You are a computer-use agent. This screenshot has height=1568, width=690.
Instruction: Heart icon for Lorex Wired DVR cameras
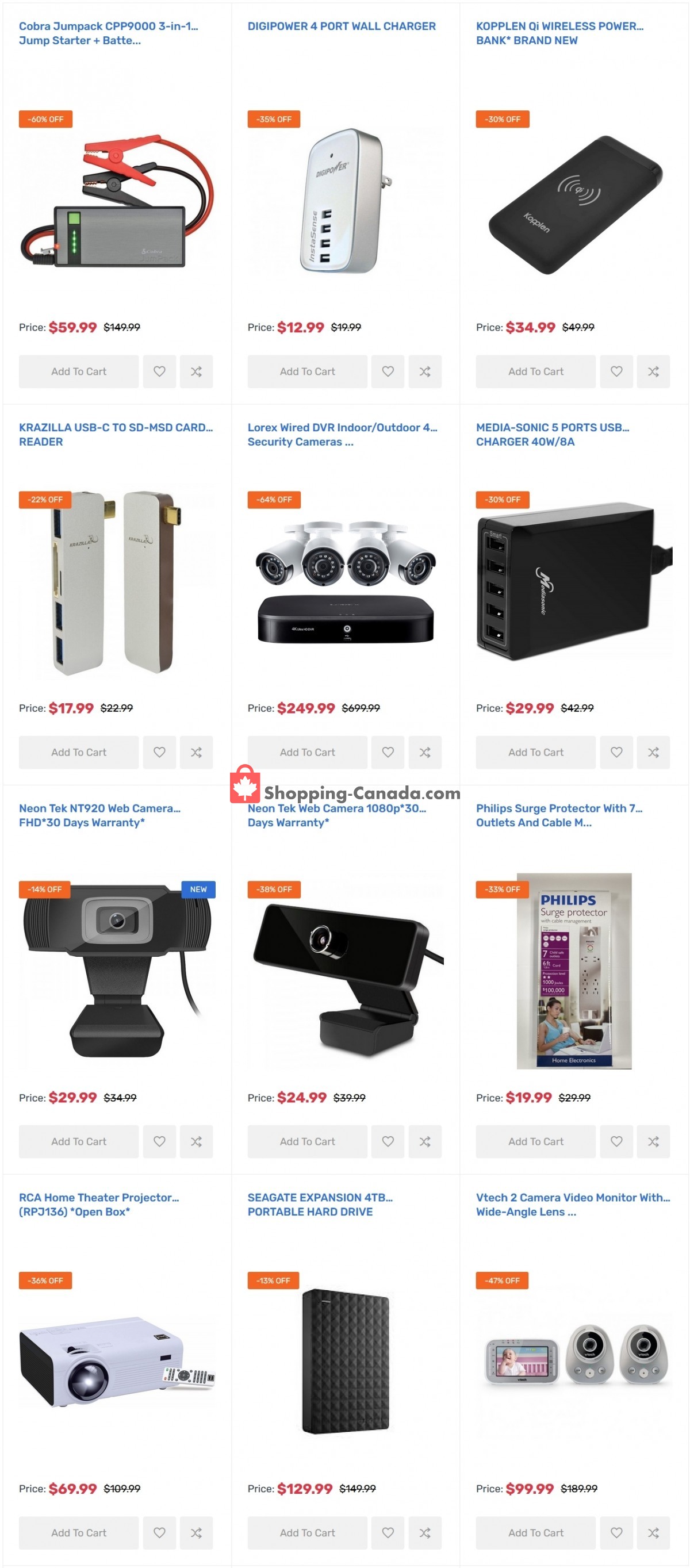click(x=388, y=752)
